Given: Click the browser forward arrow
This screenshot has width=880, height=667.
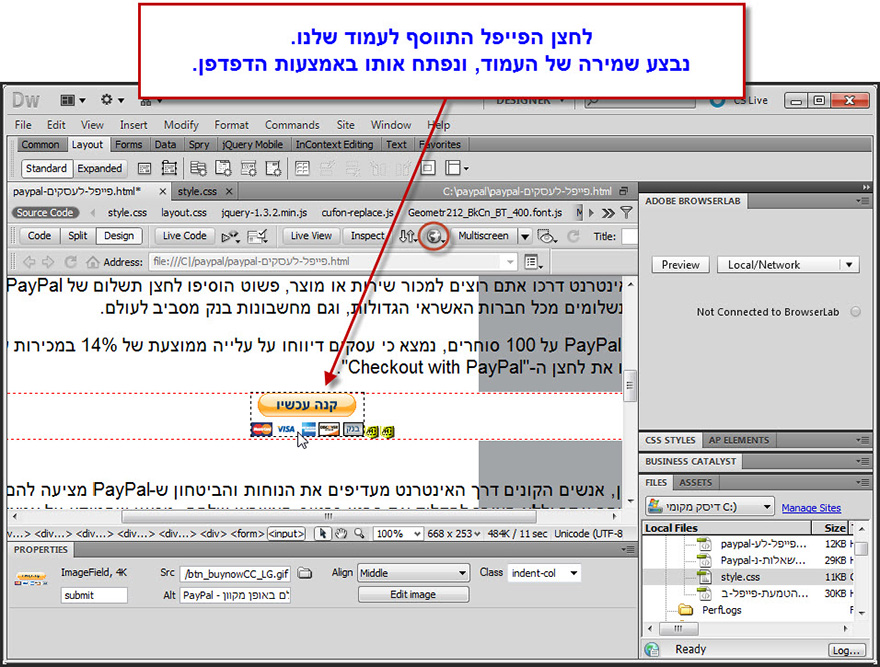Looking at the screenshot, I should (x=48, y=262).
